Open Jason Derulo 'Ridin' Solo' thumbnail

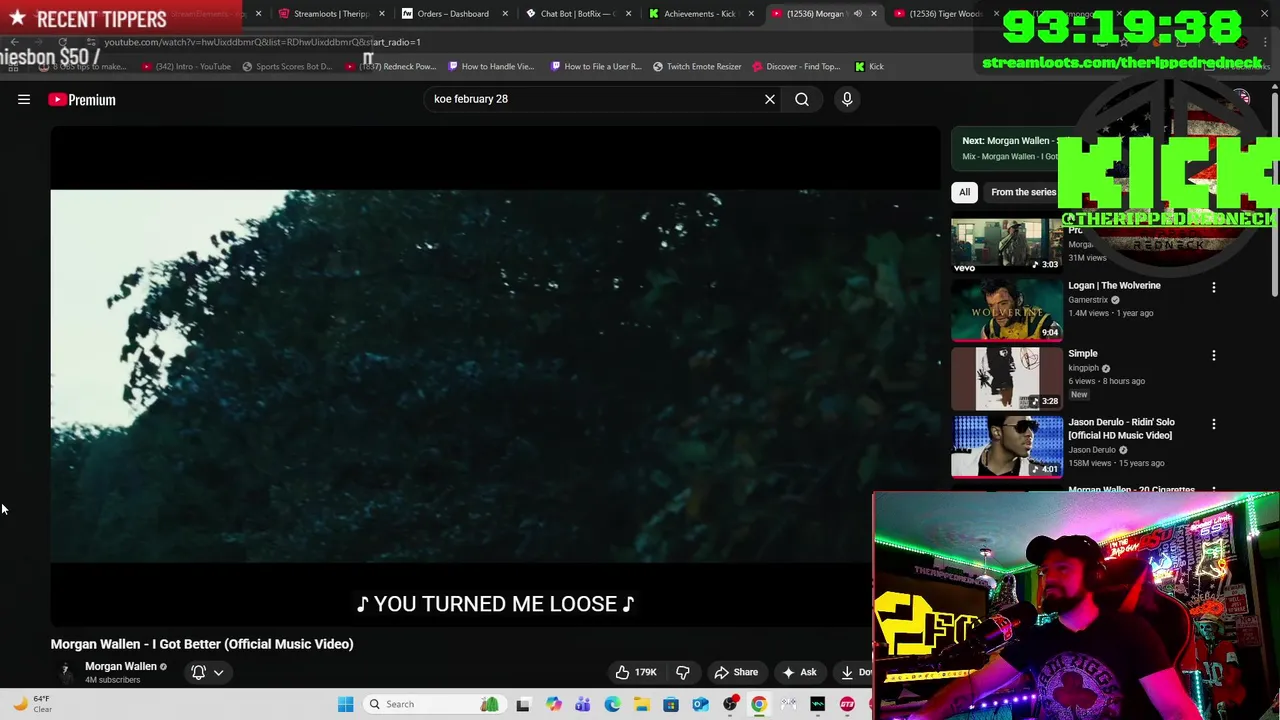pyautogui.click(x=1006, y=446)
